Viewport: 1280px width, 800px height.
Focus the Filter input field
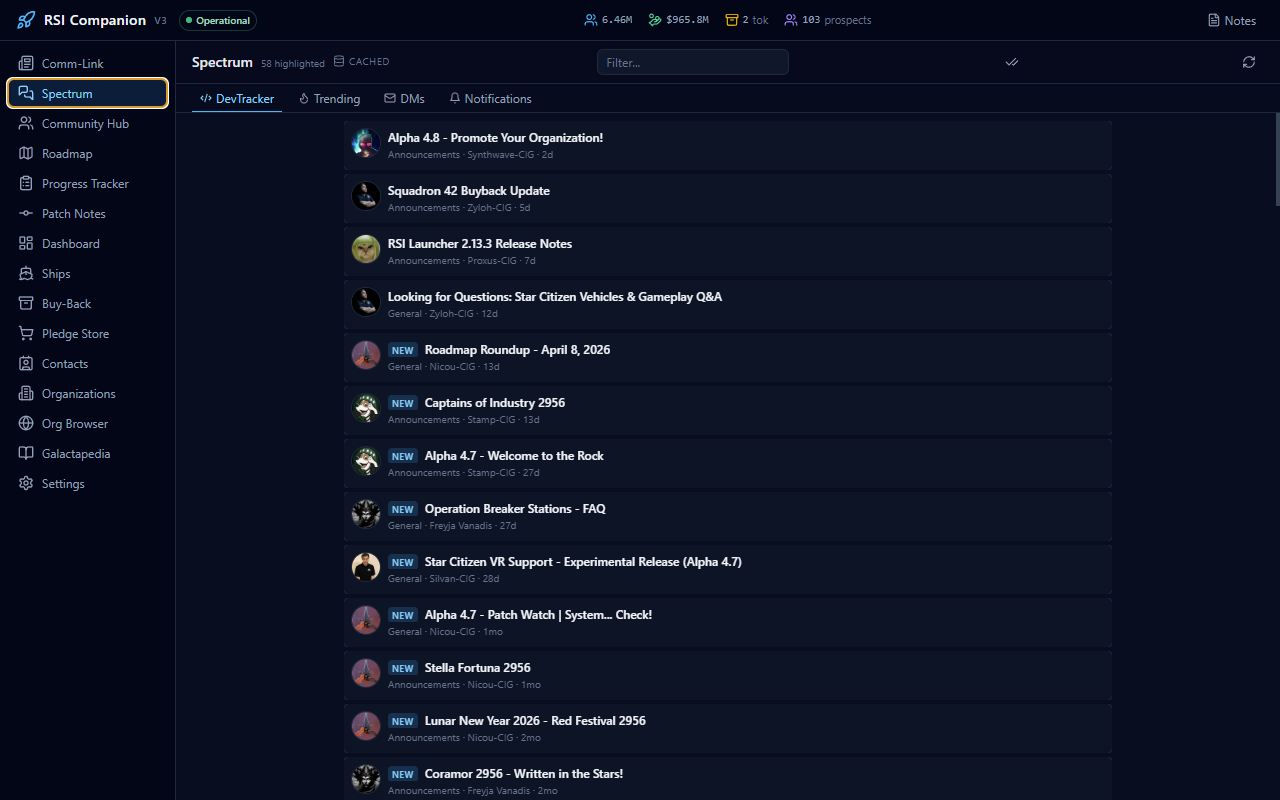tap(693, 62)
